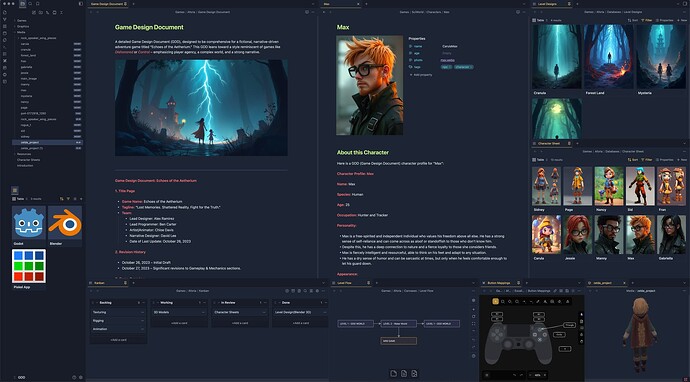Open Table view dropdown in Level Designs
This screenshot has height=382, width=690.
[539, 20]
